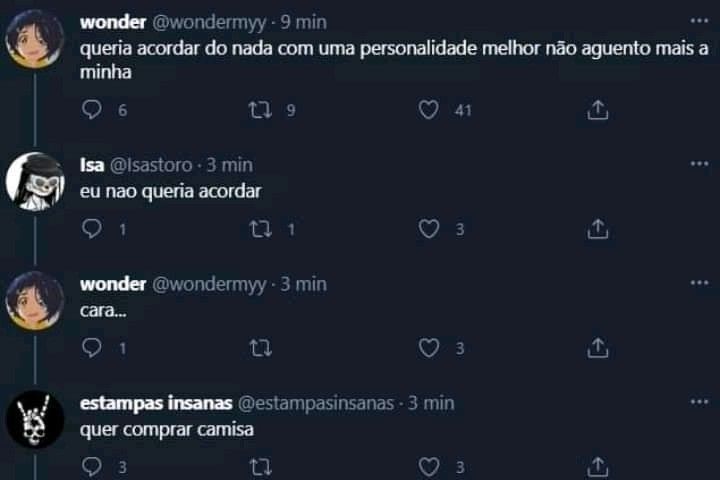The height and width of the screenshot is (480, 720).
Task: Retweet wonder's "cara..." tweet
Action: [x=261, y=348]
